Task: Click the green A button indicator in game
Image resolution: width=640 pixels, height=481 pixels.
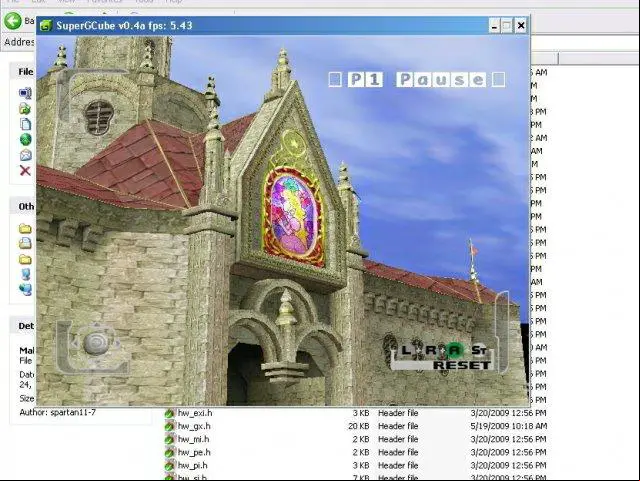Action: point(455,350)
